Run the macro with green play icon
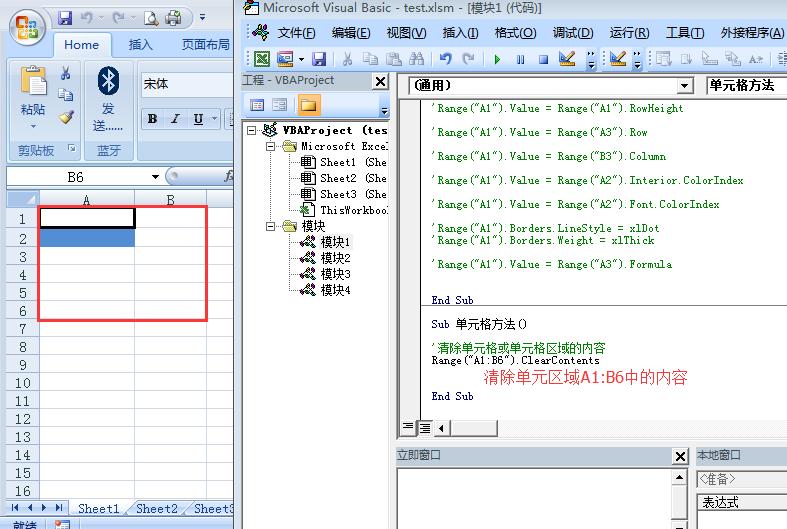The image size is (787, 529). point(497,59)
